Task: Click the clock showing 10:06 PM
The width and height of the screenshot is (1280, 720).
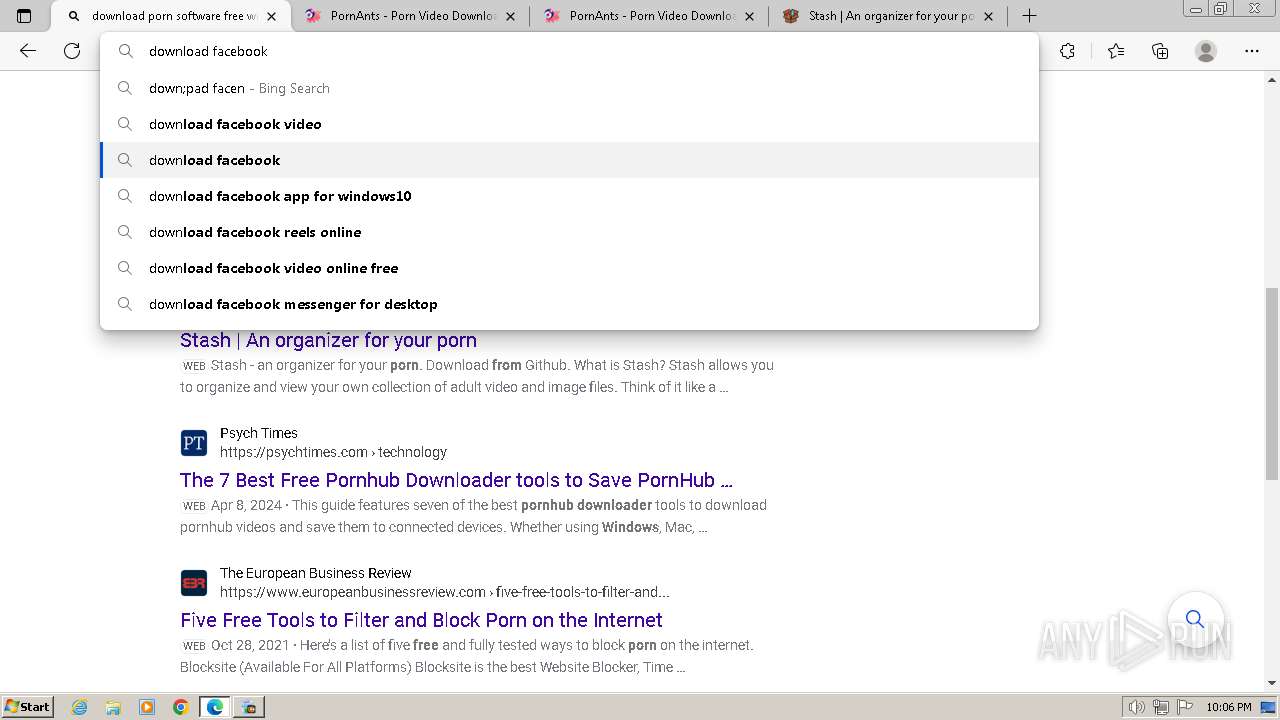Action: 1228,707
